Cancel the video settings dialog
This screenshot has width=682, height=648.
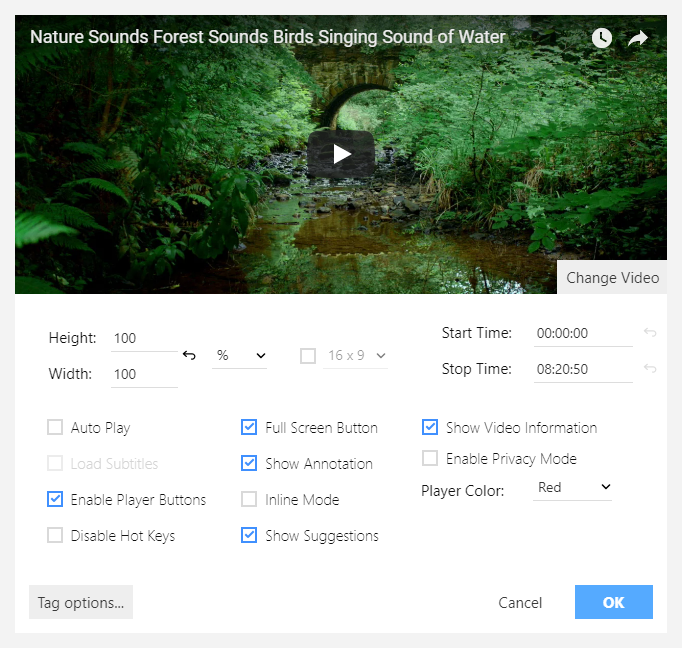(x=520, y=603)
